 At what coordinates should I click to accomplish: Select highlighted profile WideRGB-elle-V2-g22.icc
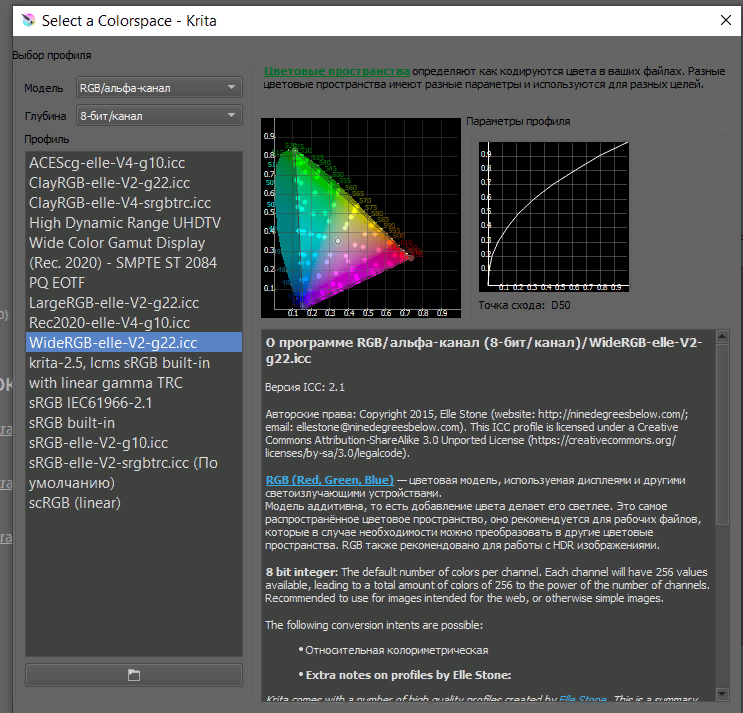click(134, 343)
